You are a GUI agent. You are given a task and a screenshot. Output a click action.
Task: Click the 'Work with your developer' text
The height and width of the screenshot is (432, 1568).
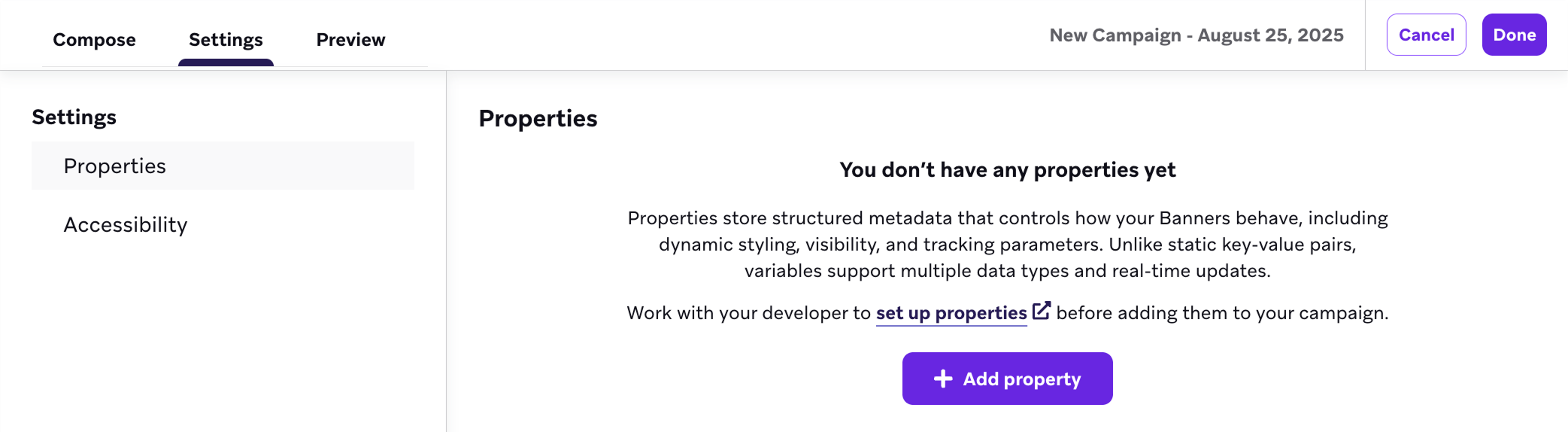(x=748, y=313)
